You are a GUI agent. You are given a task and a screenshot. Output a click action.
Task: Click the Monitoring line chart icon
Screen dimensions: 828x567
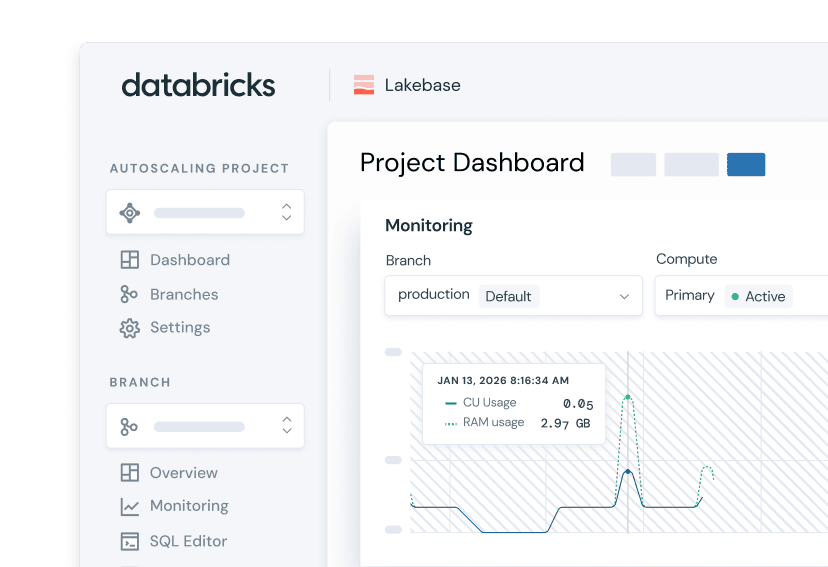pyautogui.click(x=129, y=507)
